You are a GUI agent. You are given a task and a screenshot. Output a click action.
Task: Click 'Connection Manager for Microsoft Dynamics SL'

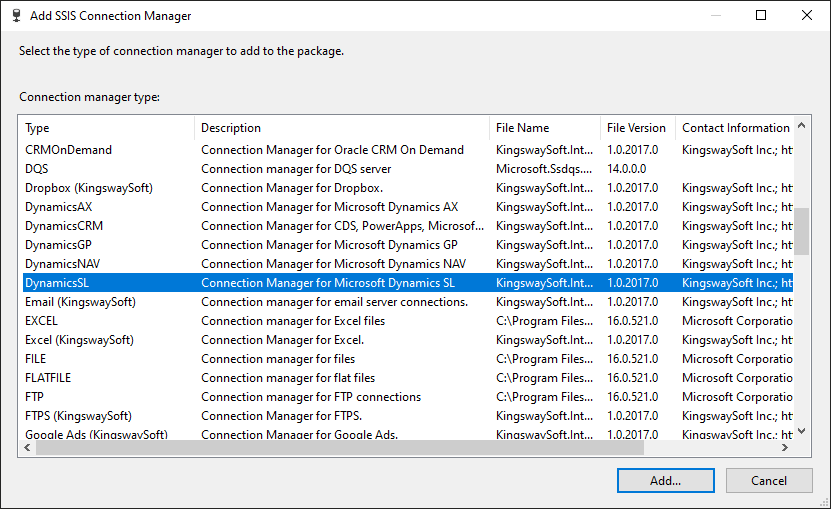tap(328, 283)
